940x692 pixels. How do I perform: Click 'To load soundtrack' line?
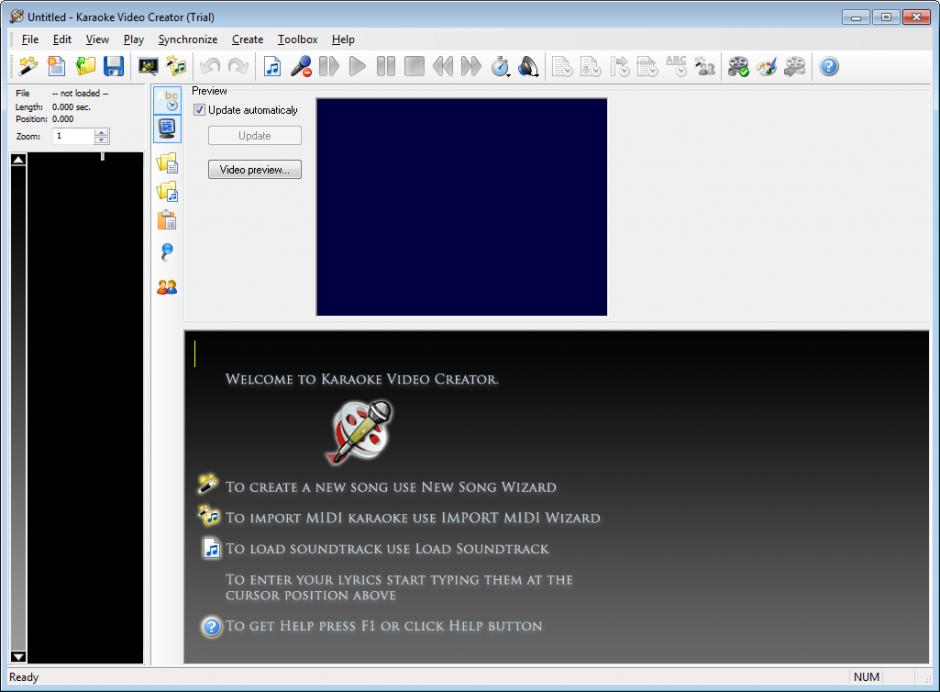click(x=387, y=549)
